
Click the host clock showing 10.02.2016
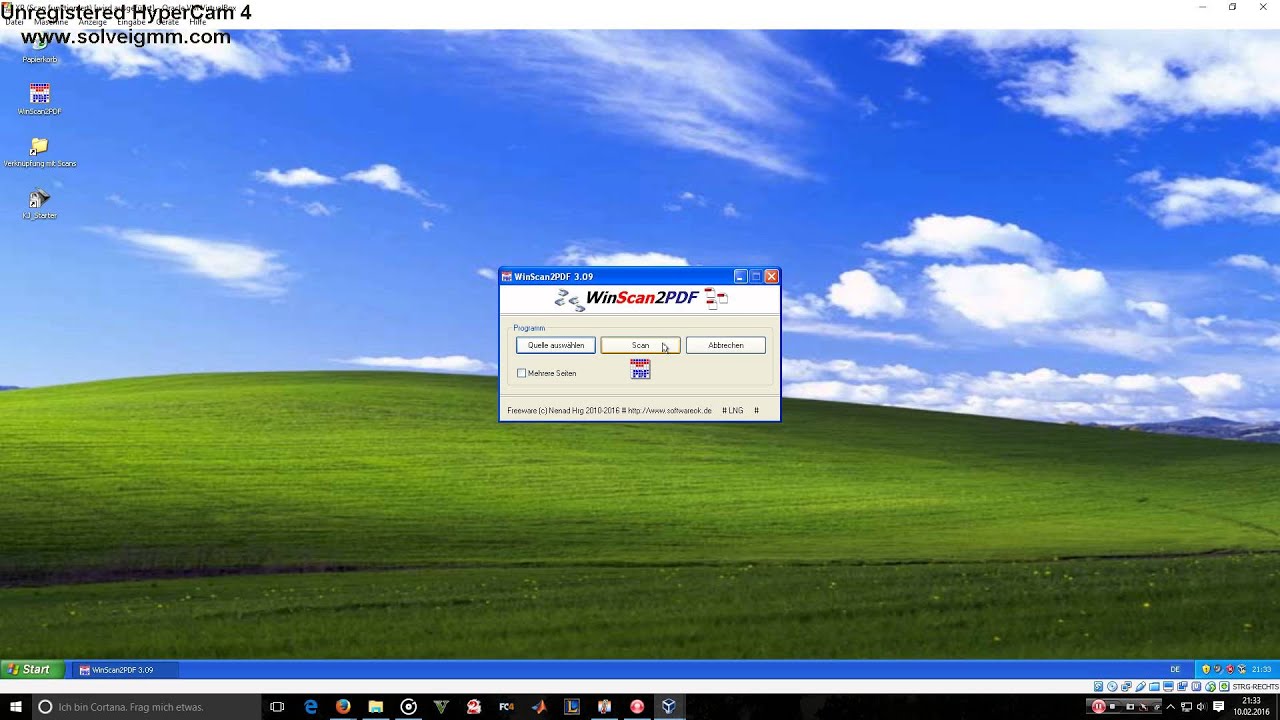(1251, 707)
